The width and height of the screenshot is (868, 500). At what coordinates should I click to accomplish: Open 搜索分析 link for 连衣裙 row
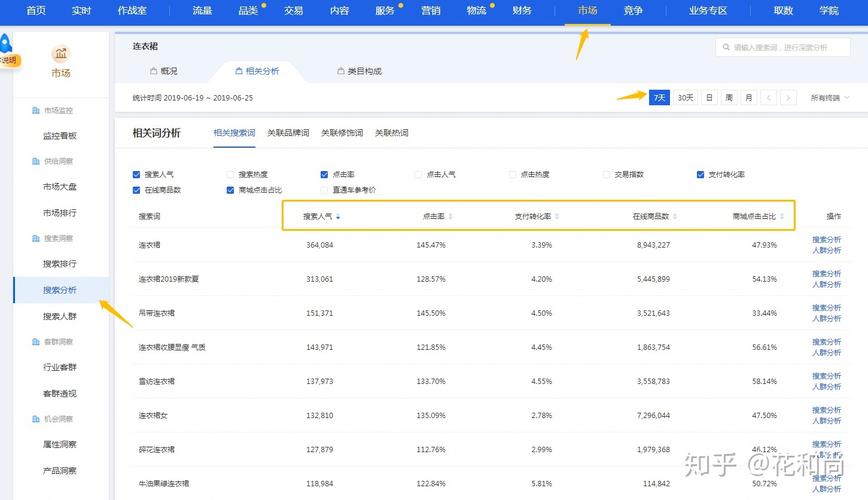tap(826, 240)
